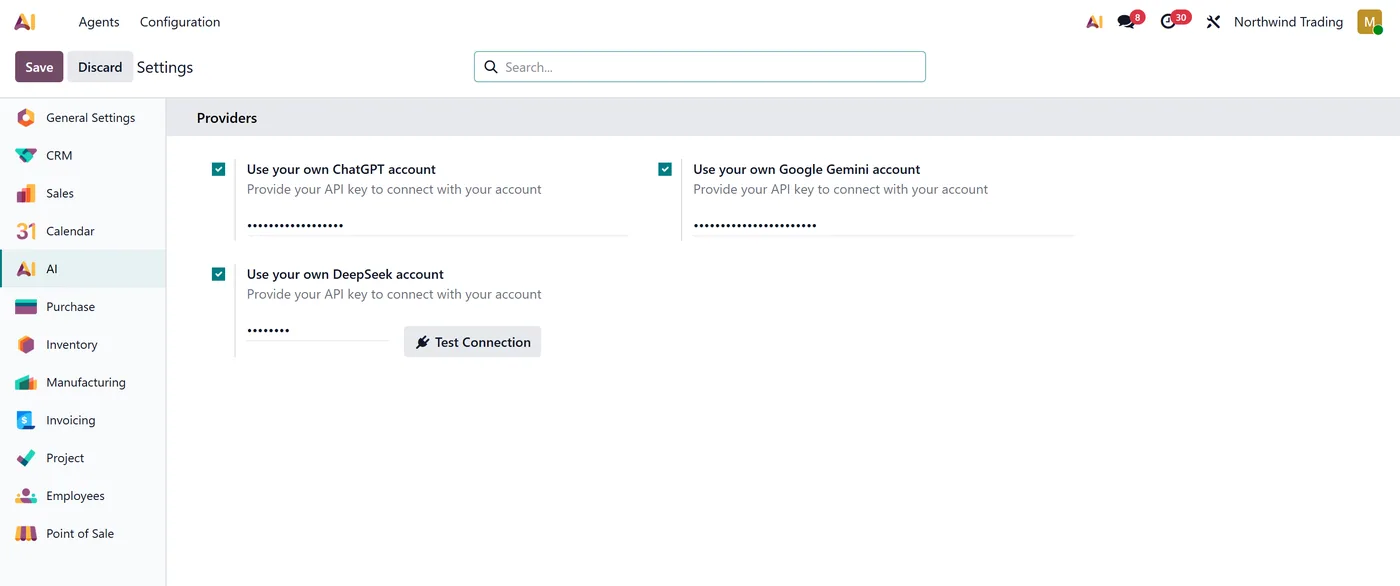The image size is (1400, 586).
Task: Open the user avatar M menu
Action: click(x=1369, y=22)
